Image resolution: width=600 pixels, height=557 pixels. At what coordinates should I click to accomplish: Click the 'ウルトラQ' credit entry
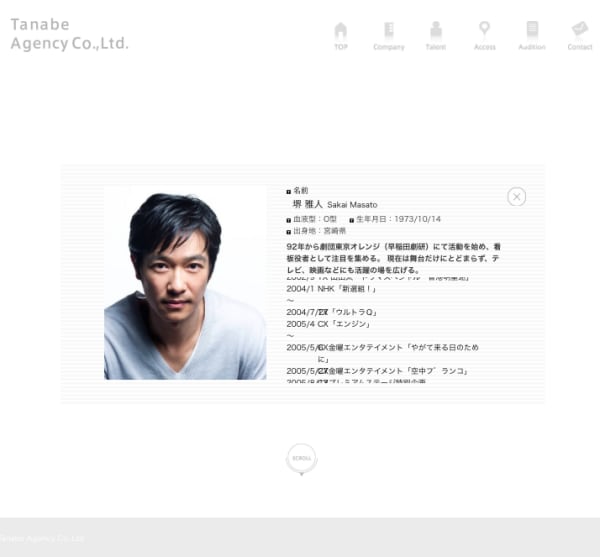click(x=332, y=312)
